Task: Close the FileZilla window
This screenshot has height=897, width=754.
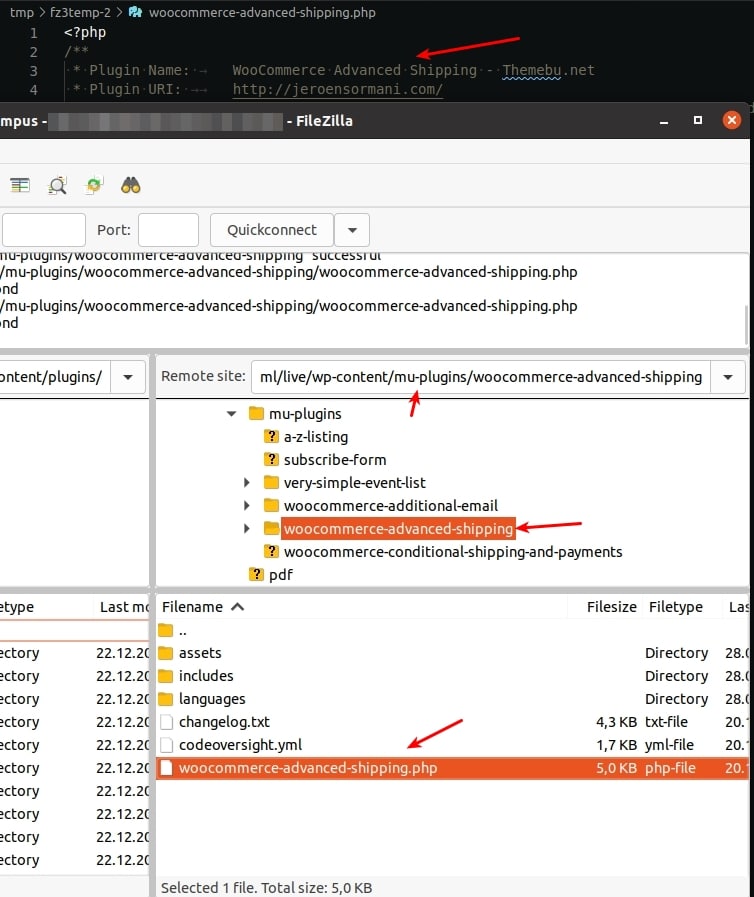Action: click(x=732, y=120)
